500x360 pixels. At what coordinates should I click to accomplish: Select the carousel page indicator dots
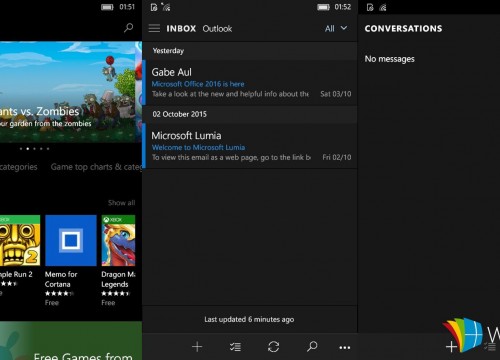click(x=34, y=149)
